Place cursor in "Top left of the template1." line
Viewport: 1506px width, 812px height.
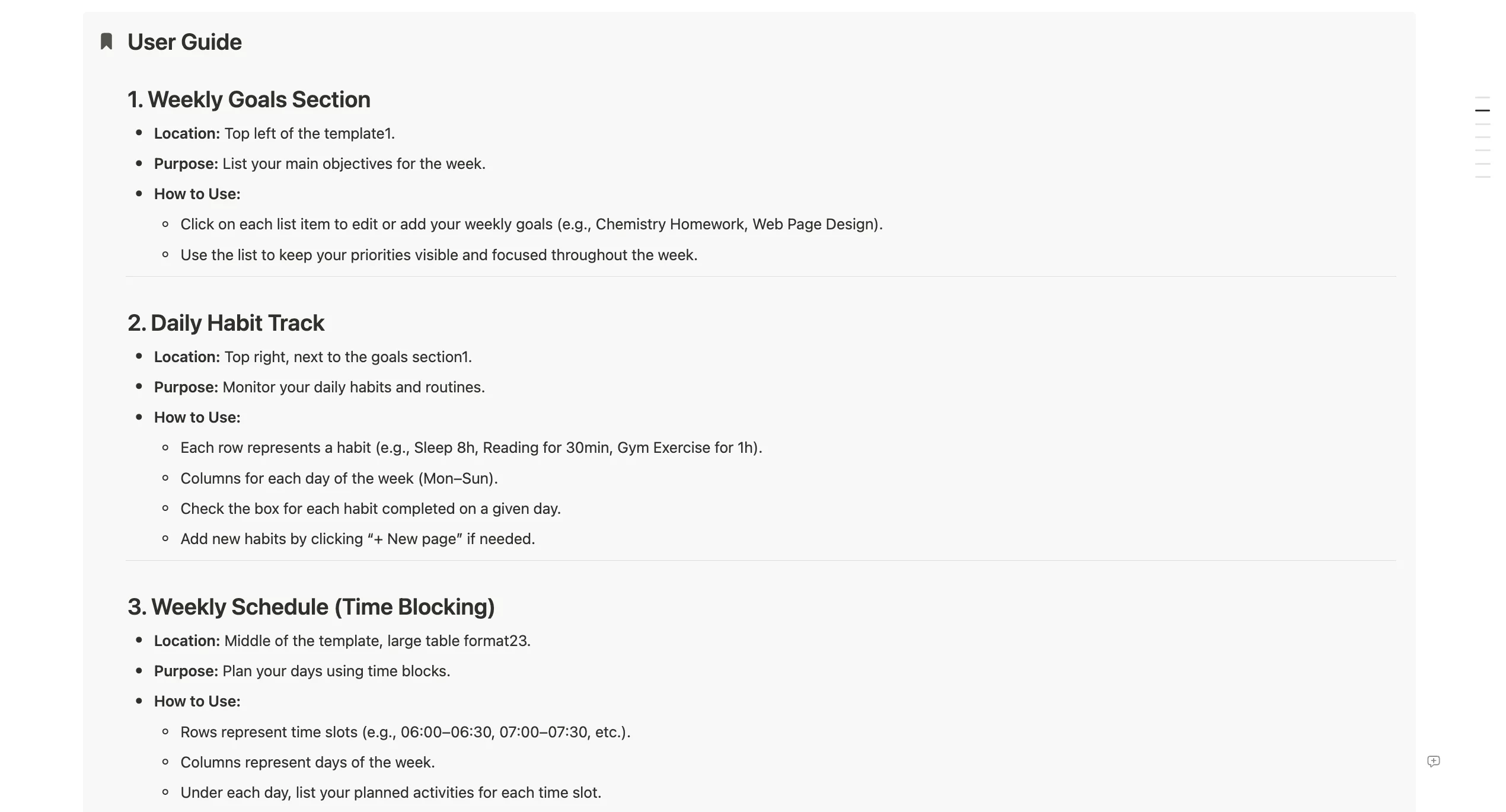pyautogui.click(x=309, y=134)
